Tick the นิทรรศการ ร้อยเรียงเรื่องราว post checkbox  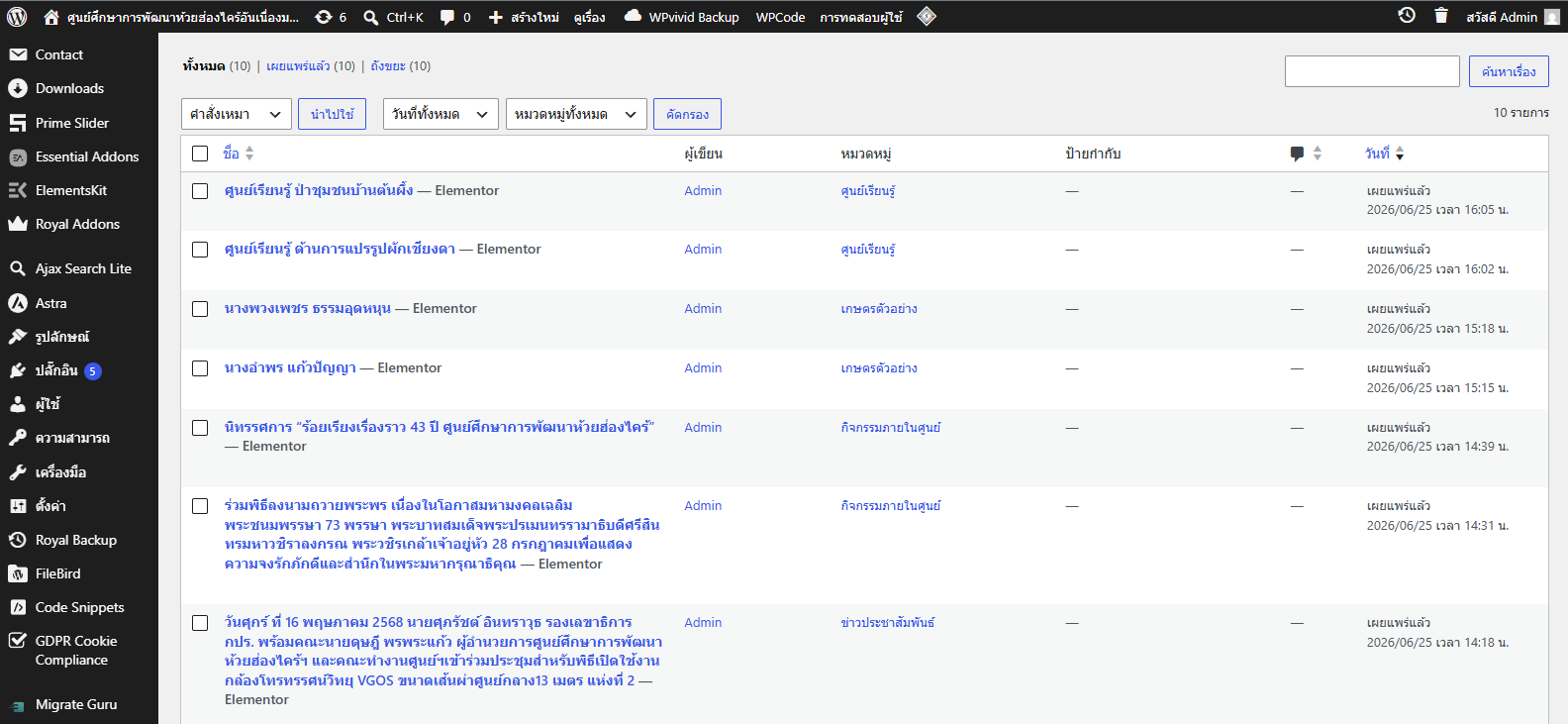tap(200, 428)
